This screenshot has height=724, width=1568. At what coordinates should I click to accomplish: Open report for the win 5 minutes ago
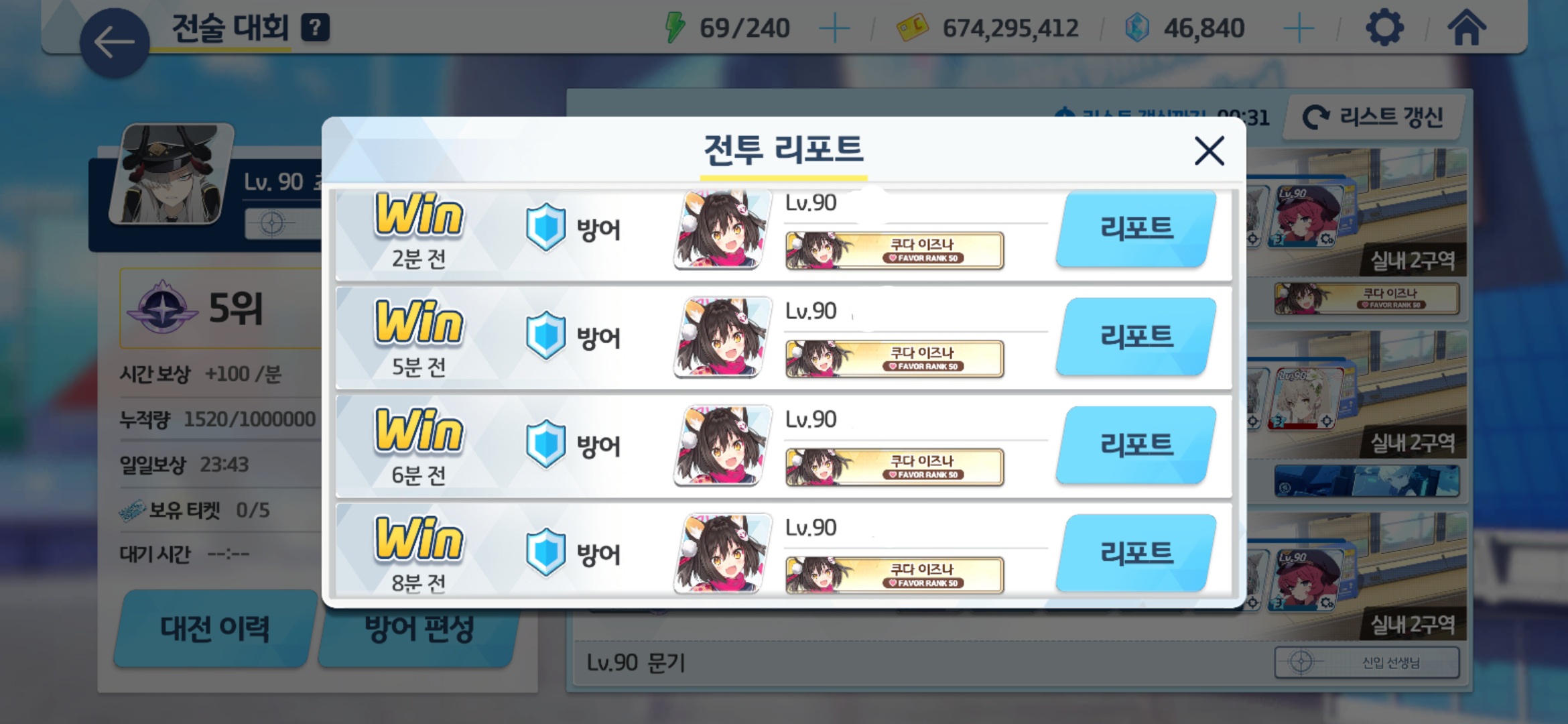(x=1136, y=337)
